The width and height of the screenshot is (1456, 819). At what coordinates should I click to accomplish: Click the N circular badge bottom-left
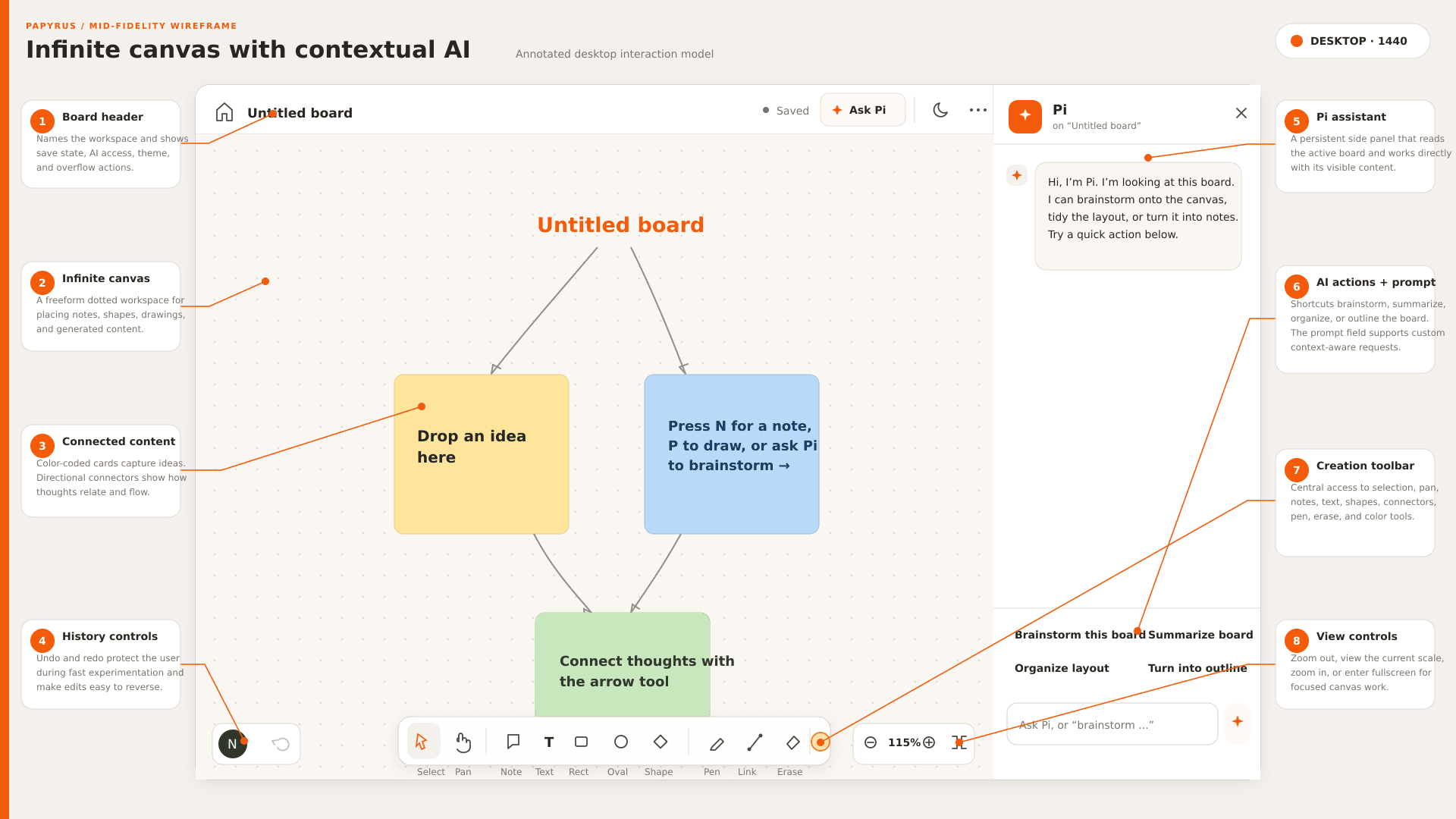tap(232, 744)
